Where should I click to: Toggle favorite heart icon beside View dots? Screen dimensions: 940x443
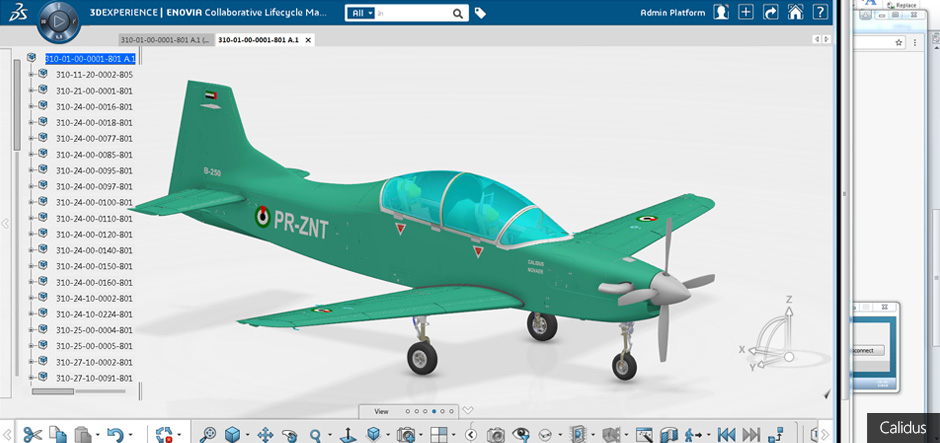point(467,410)
